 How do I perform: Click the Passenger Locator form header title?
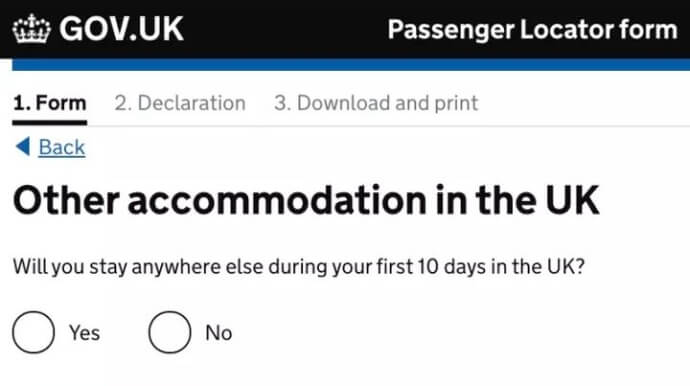[532, 30]
